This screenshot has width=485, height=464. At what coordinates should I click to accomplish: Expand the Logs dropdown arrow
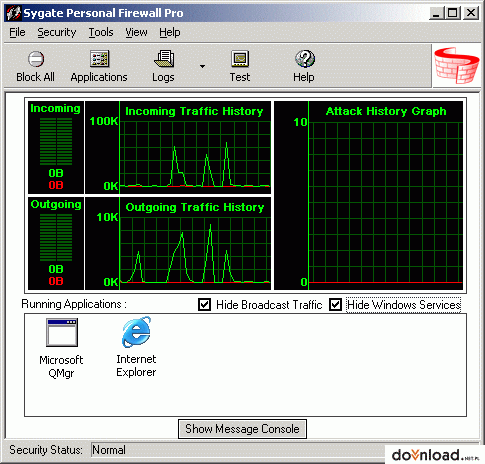(202, 66)
